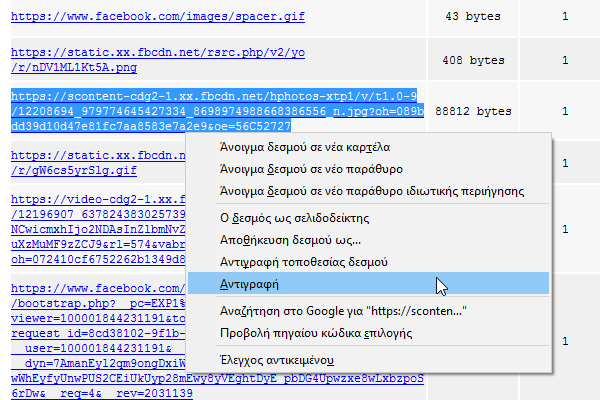600x400 pixels.
Task: Click the highlighted scontent-cdg2-1 jpg link
Action: tap(217, 111)
